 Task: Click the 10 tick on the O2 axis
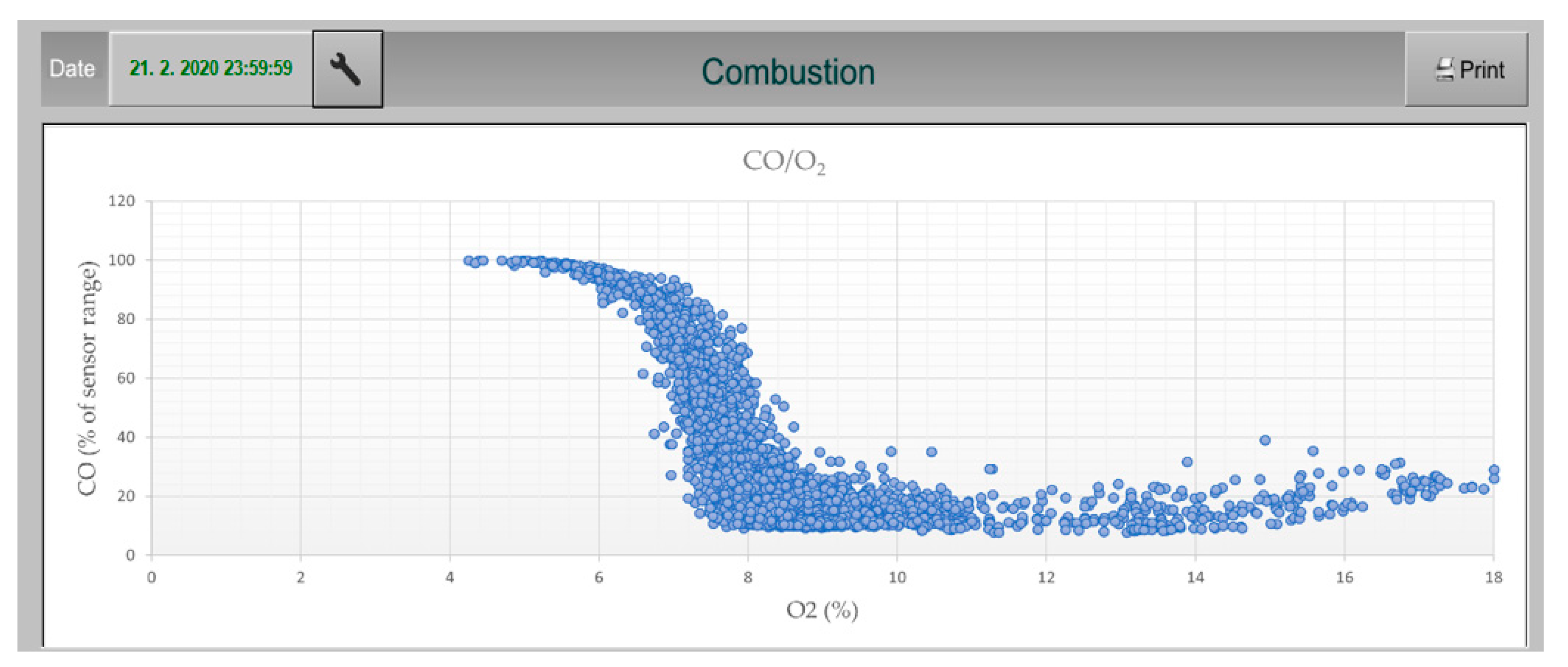[896, 577]
